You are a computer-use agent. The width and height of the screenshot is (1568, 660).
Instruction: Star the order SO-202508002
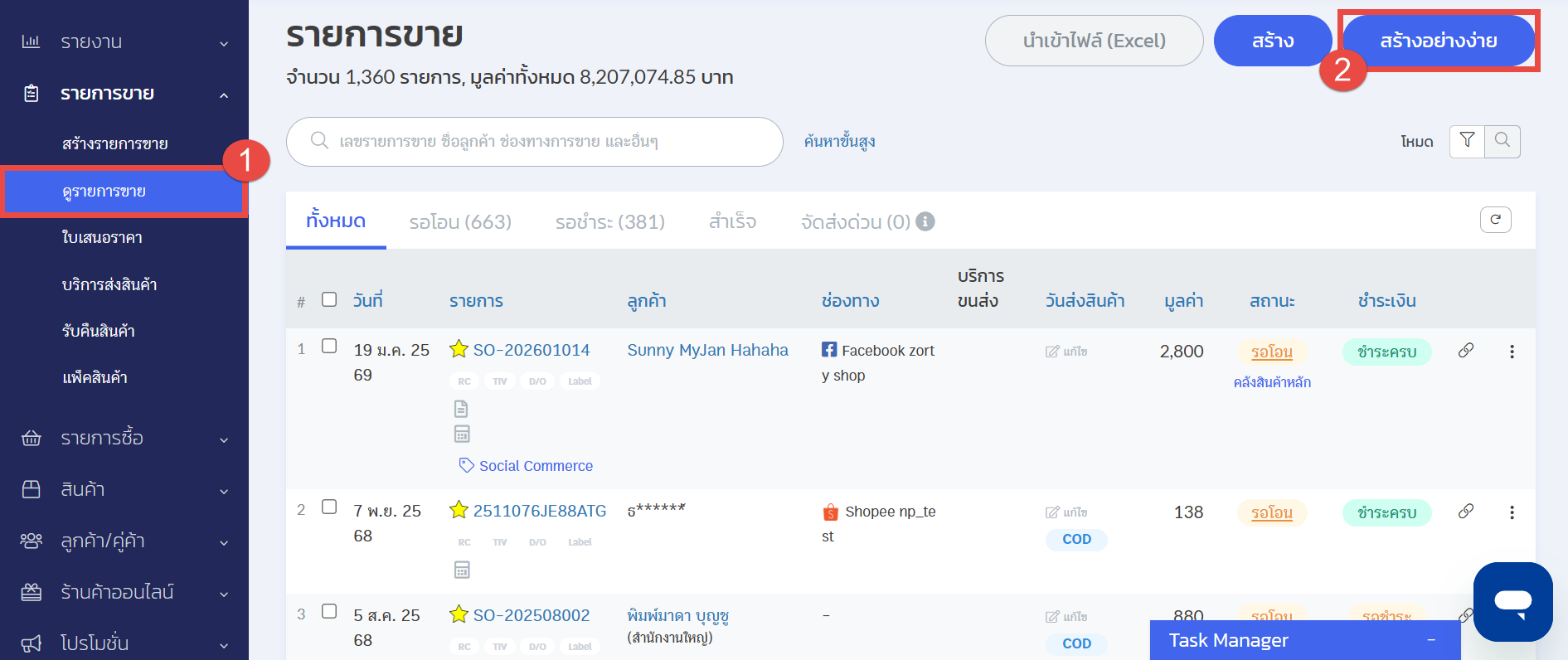pos(459,615)
